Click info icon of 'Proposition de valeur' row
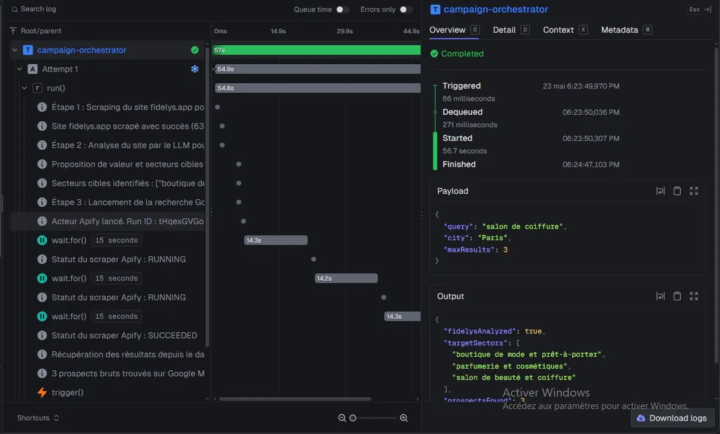 pos(42,164)
